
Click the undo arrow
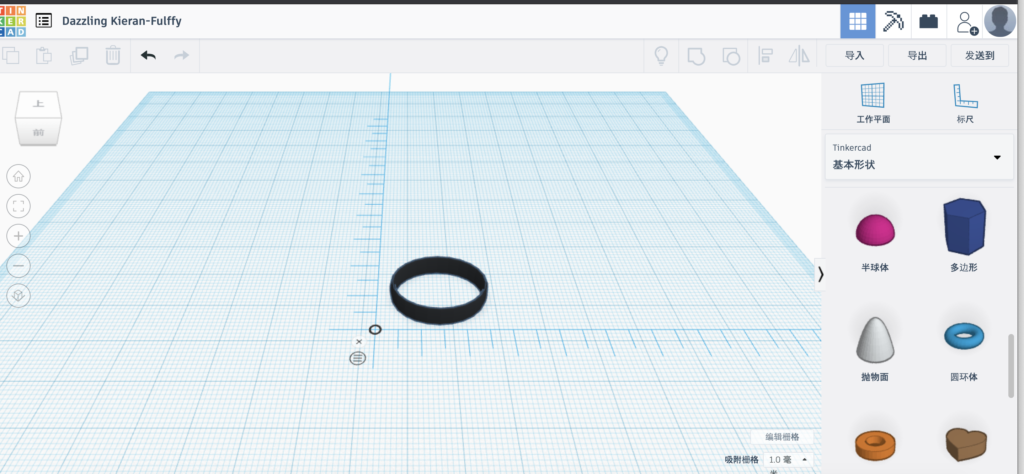click(148, 56)
